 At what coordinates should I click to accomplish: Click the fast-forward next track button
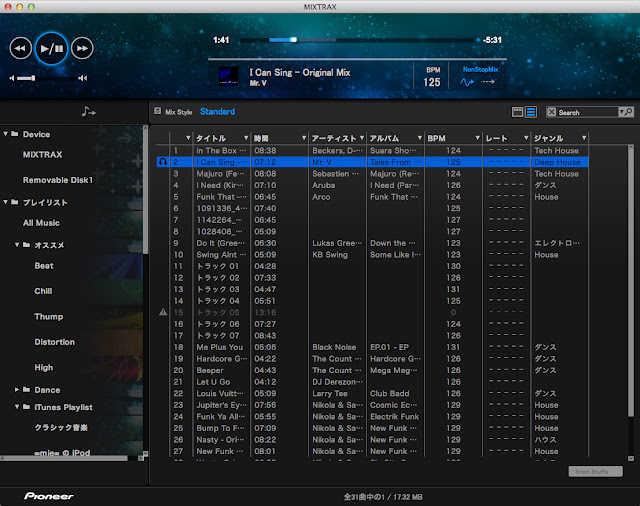[82, 48]
